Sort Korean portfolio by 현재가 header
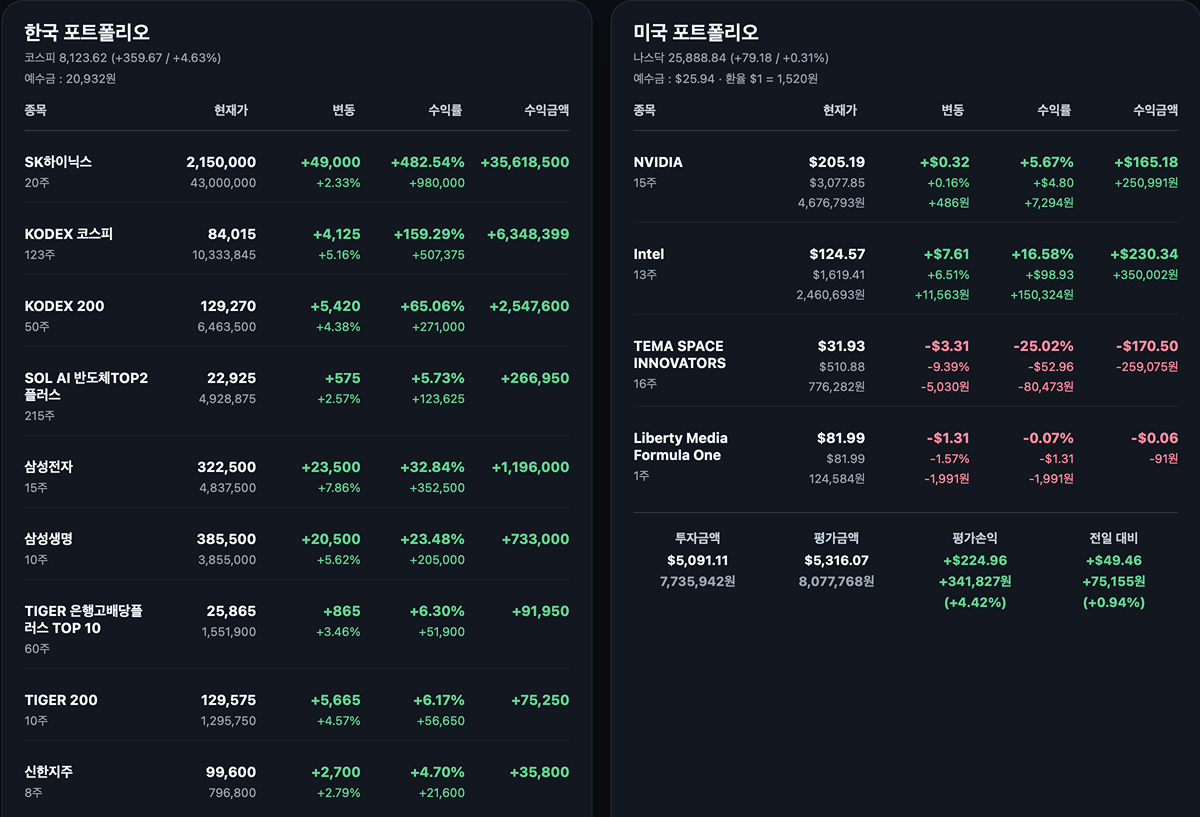The image size is (1200, 817). point(230,110)
